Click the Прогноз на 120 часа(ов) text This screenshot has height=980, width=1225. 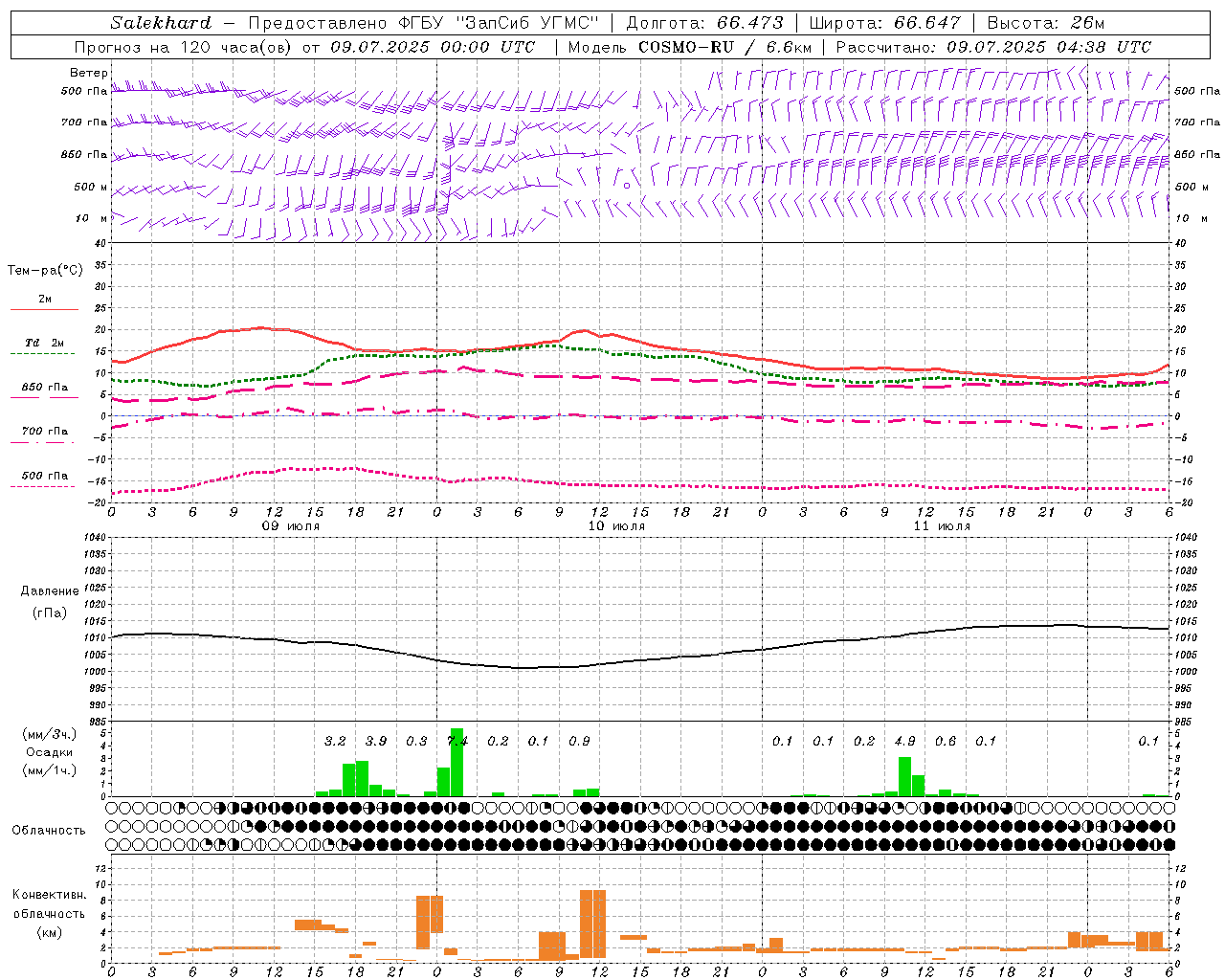tap(185, 47)
